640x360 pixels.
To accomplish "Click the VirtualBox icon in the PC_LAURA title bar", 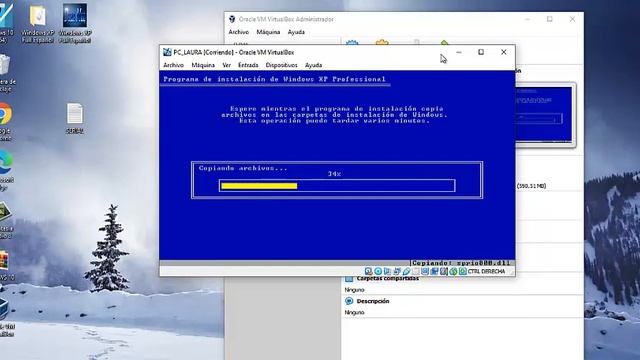I will coord(167,52).
